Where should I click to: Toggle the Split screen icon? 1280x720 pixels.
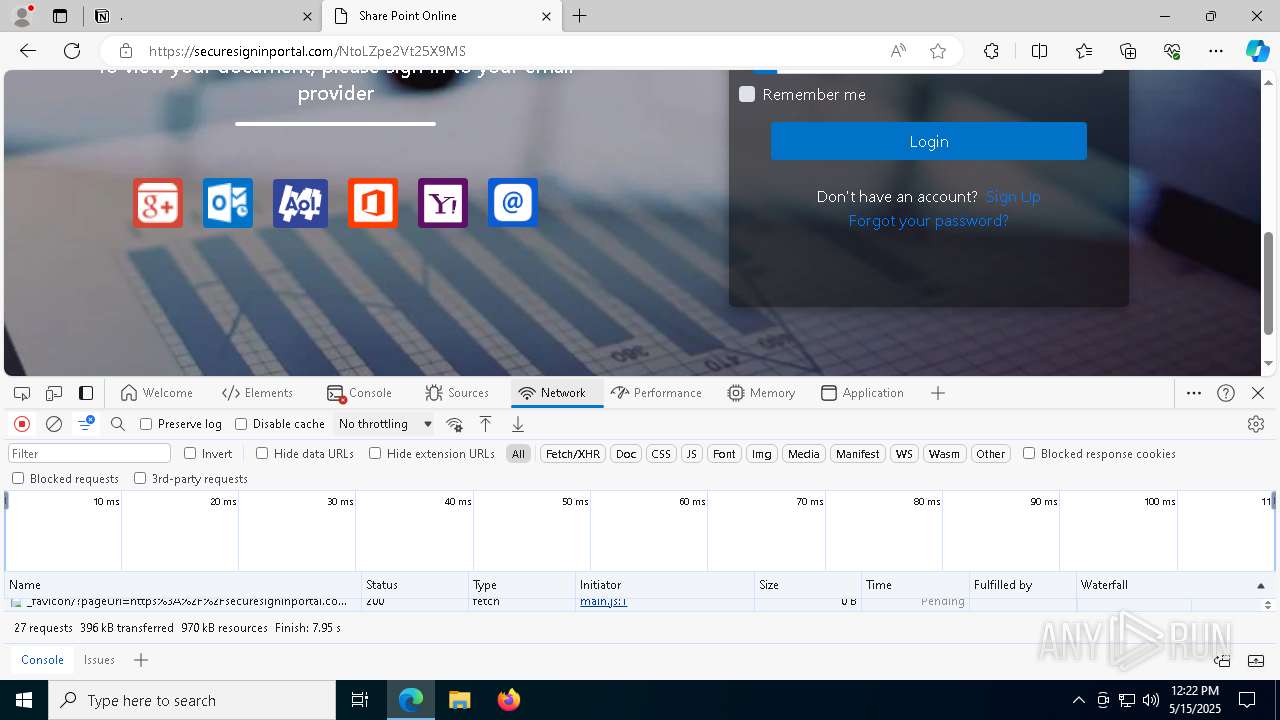point(1039,51)
